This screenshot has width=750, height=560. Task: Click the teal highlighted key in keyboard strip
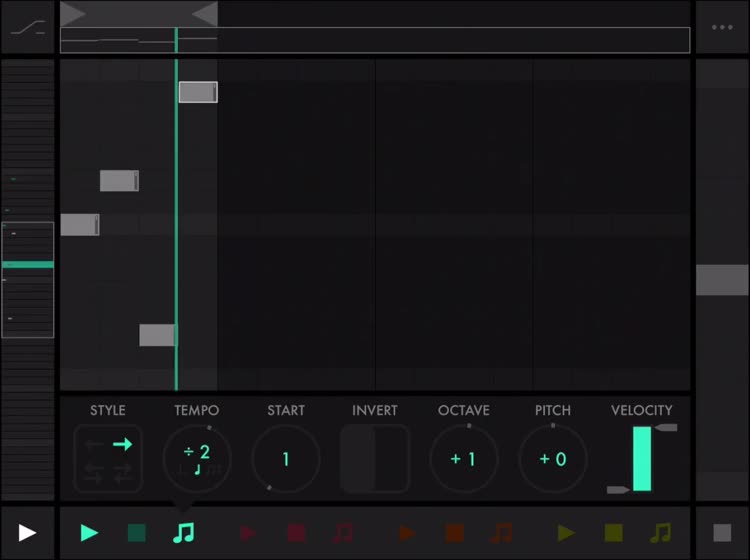pos(28,264)
